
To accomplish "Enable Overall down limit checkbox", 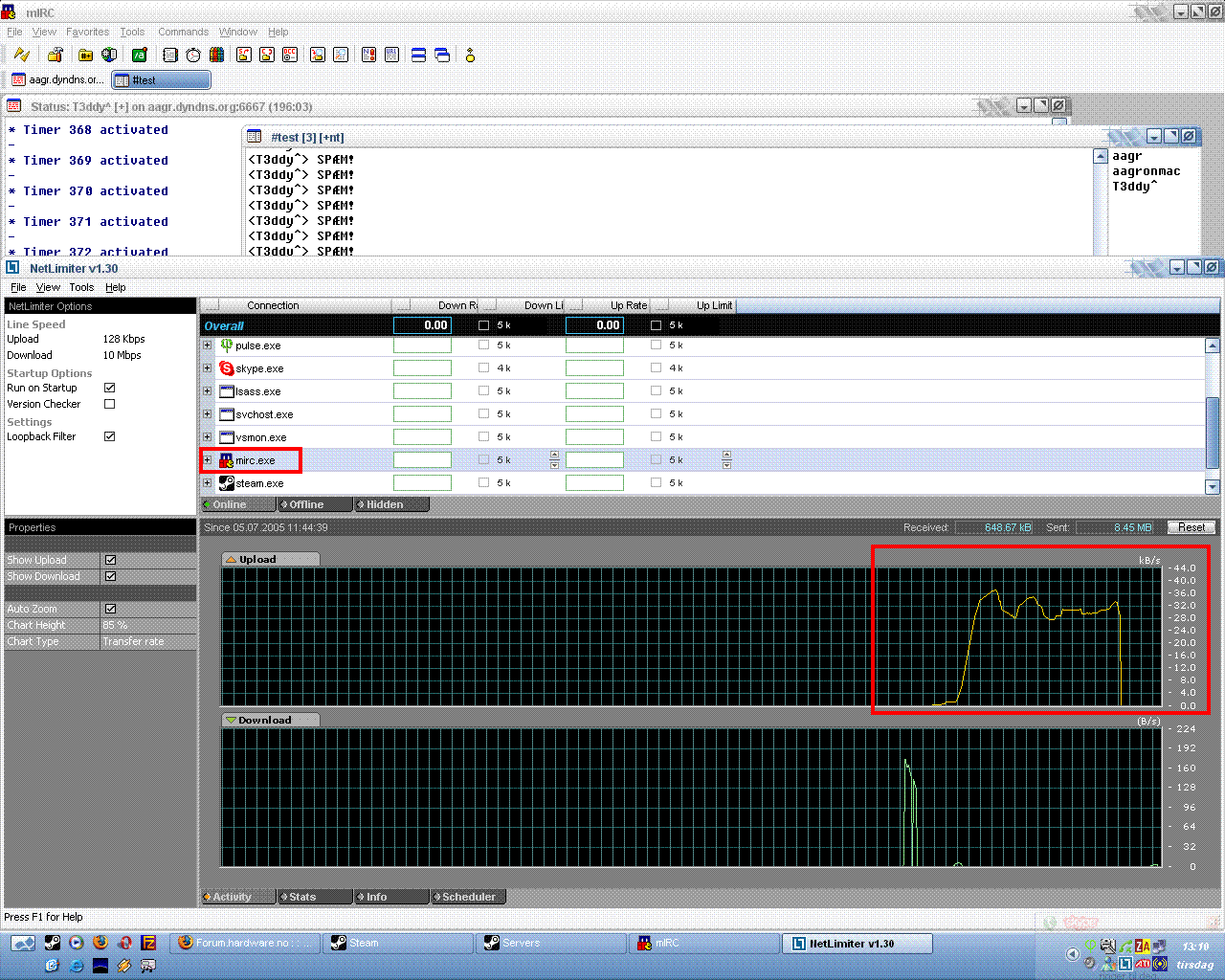I will click(483, 325).
